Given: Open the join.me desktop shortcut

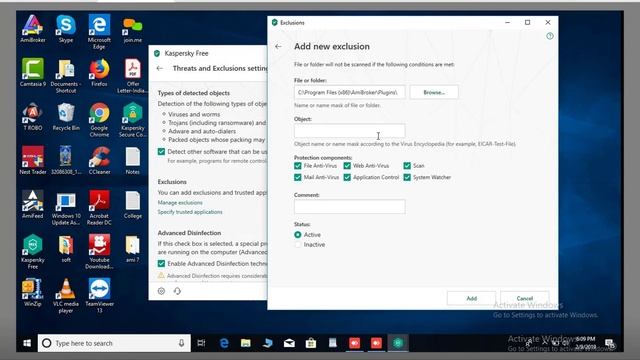Looking at the screenshot, I should (133, 30).
